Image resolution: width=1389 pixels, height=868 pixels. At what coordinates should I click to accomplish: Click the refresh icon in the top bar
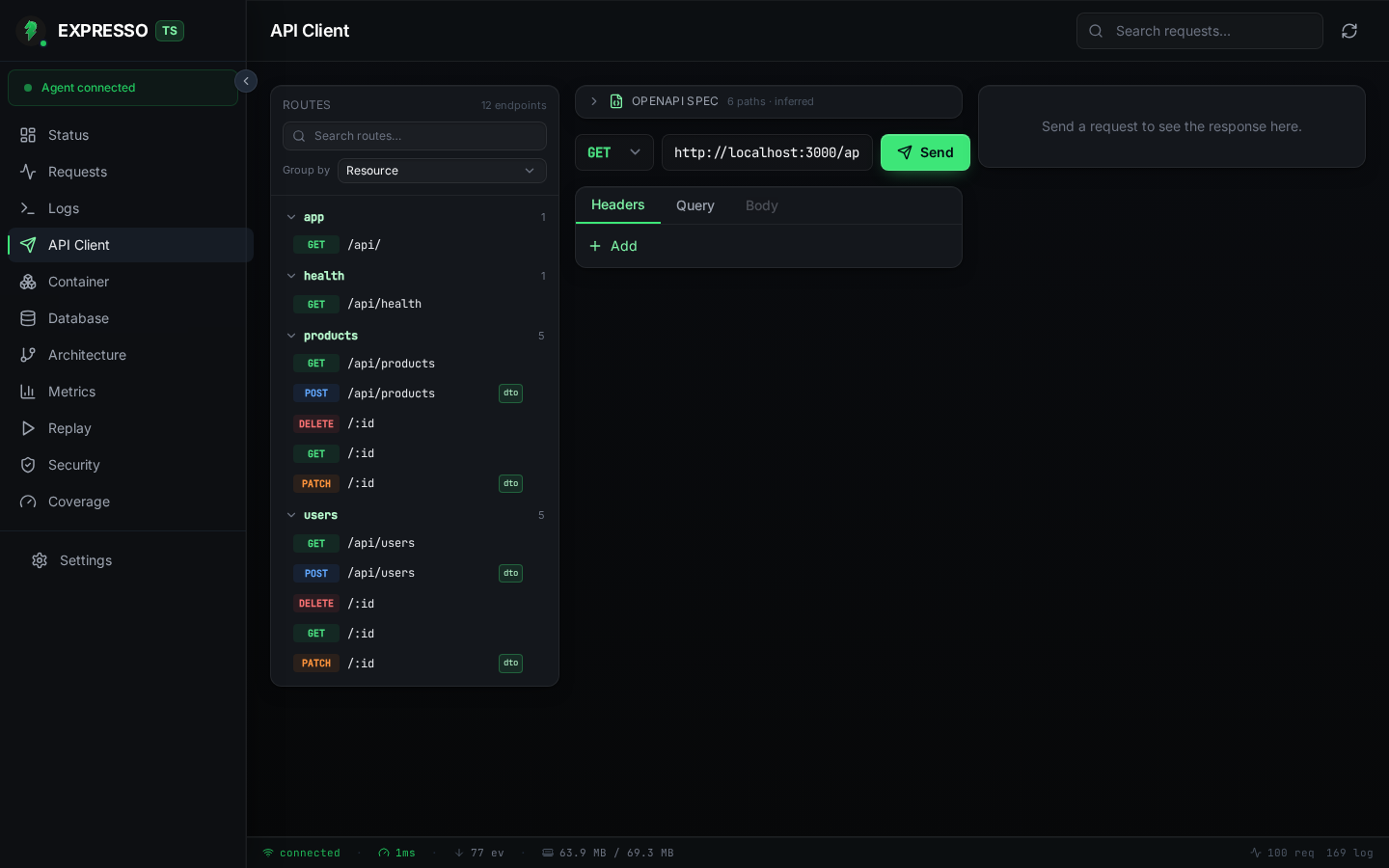[1349, 31]
